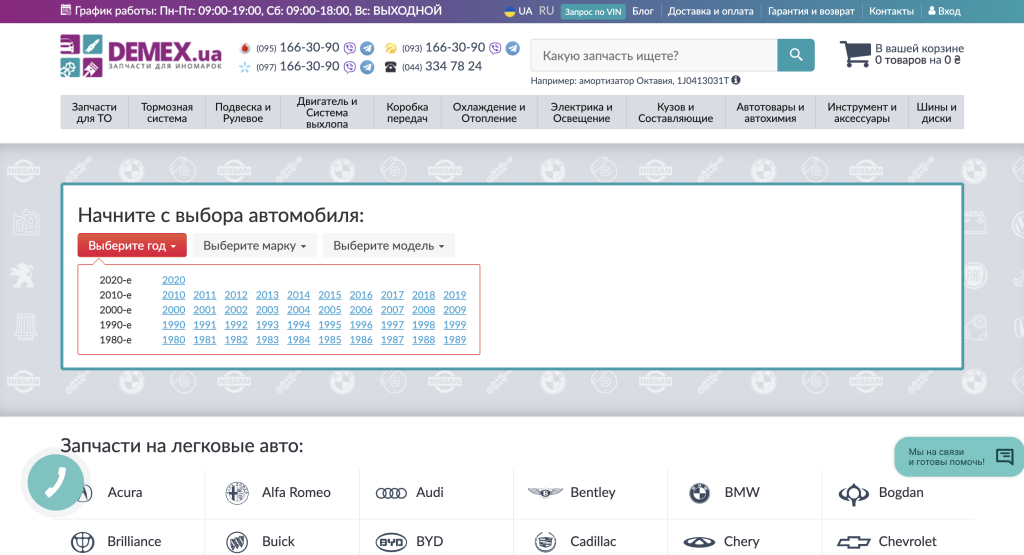This screenshot has width=1024, height=555.
Task: Select year 1995
Action: pyautogui.click(x=330, y=325)
